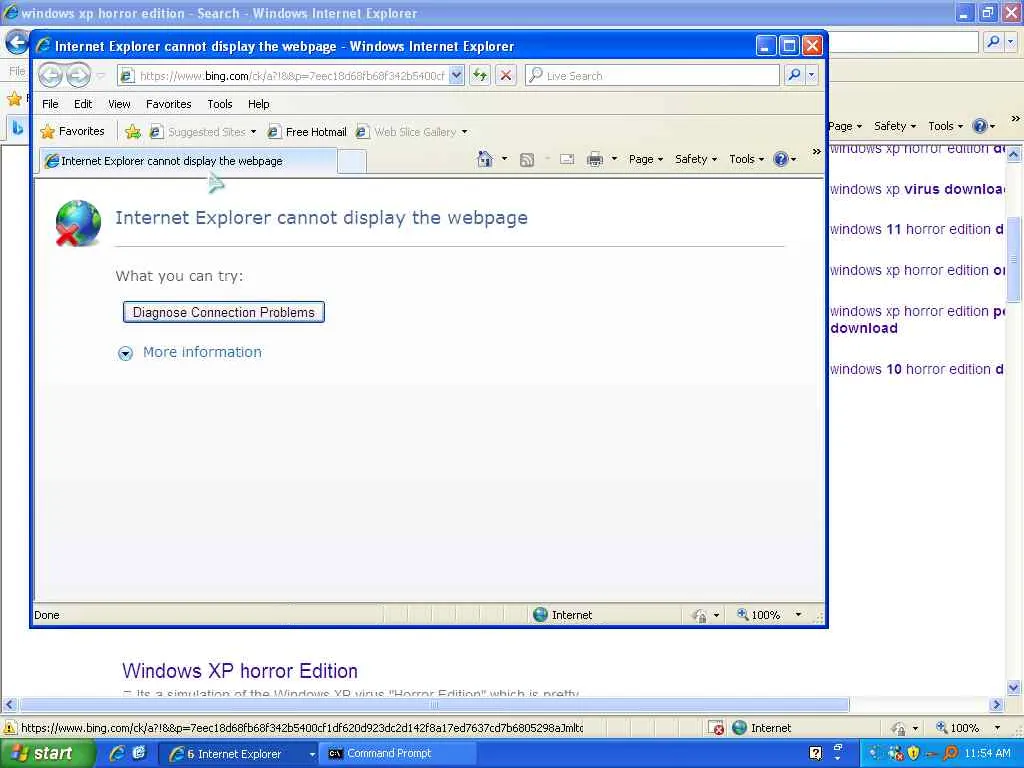Open the Page dropdown in front window

pyautogui.click(x=646, y=159)
